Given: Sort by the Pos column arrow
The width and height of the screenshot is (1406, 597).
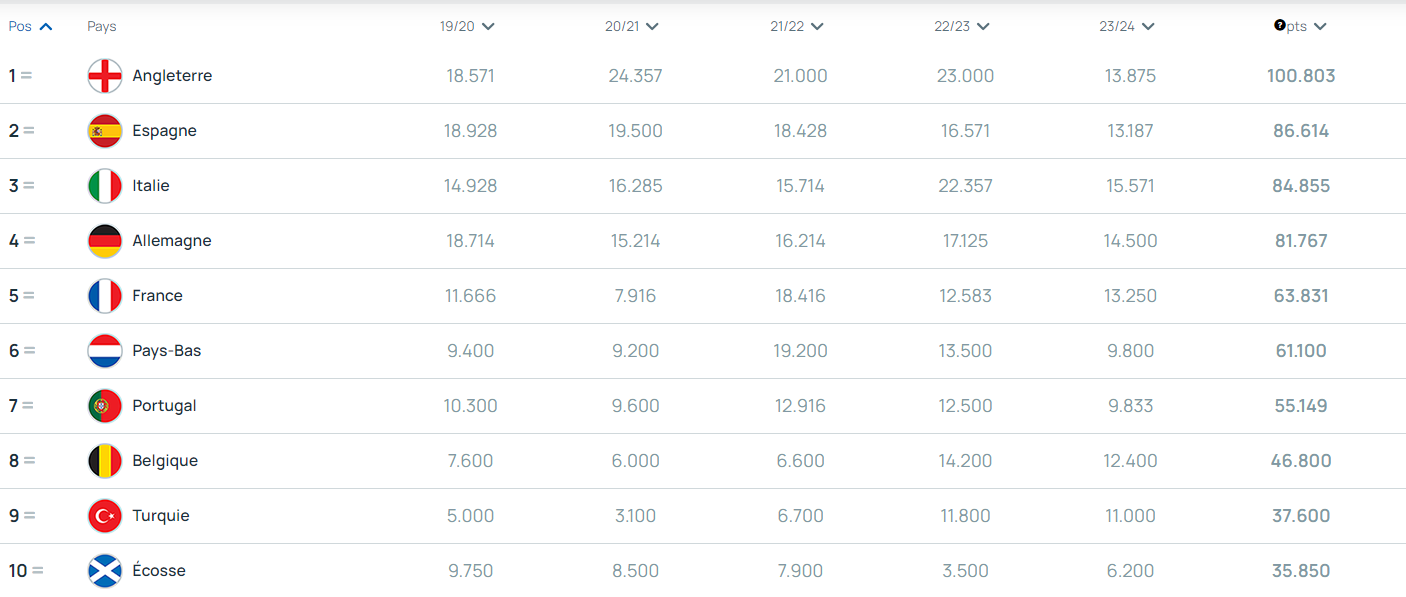Looking at the screenshot, I should click(45, 27).
